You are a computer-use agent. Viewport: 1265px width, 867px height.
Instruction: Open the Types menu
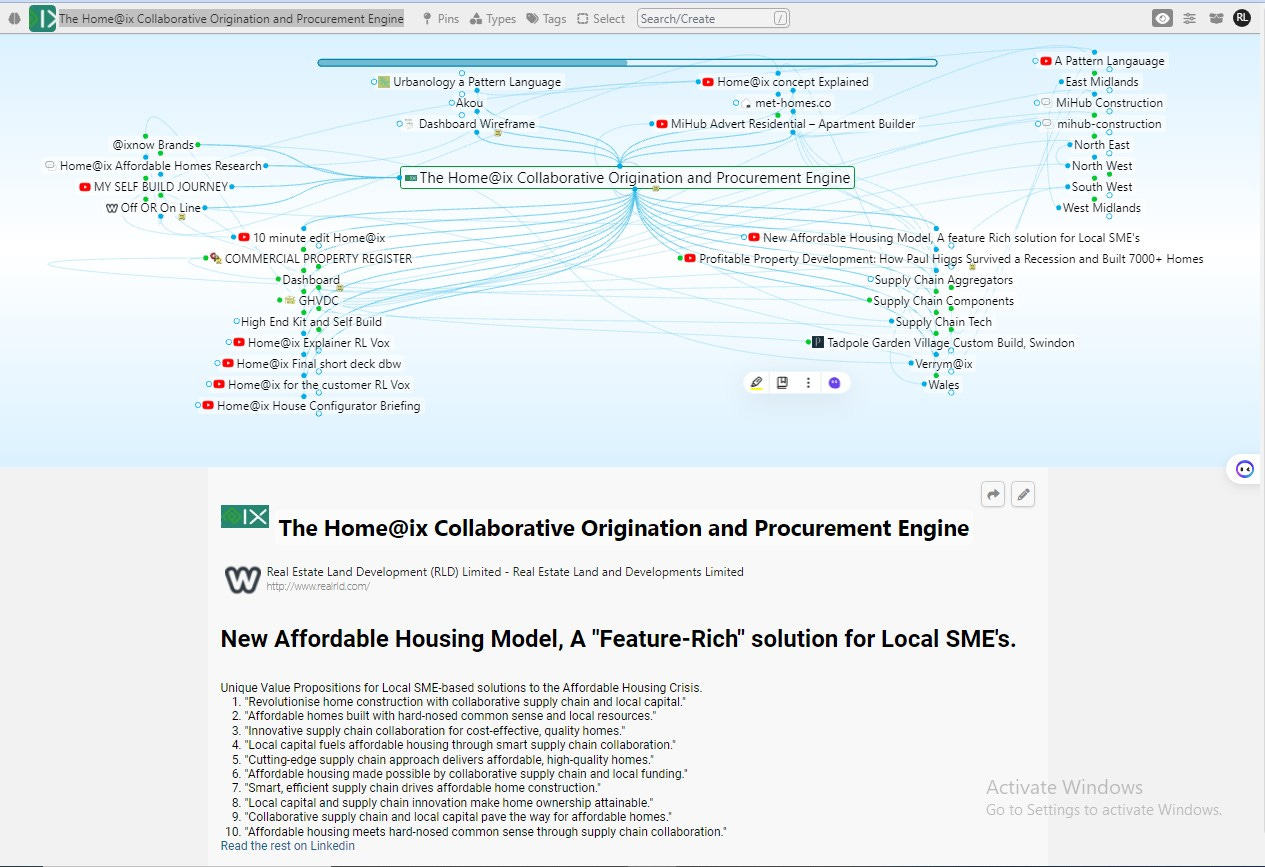(x=493, y=18)
